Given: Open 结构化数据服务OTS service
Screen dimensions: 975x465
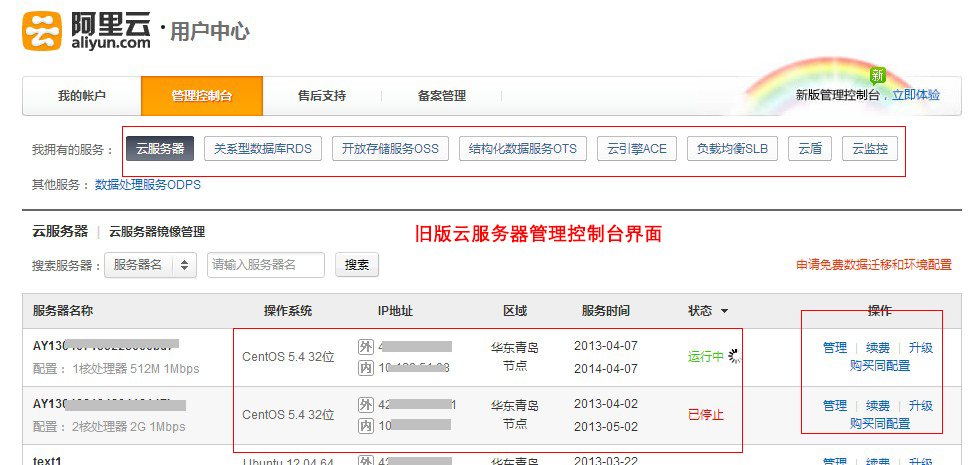Looking at the screenshot, I should [523, 149].
